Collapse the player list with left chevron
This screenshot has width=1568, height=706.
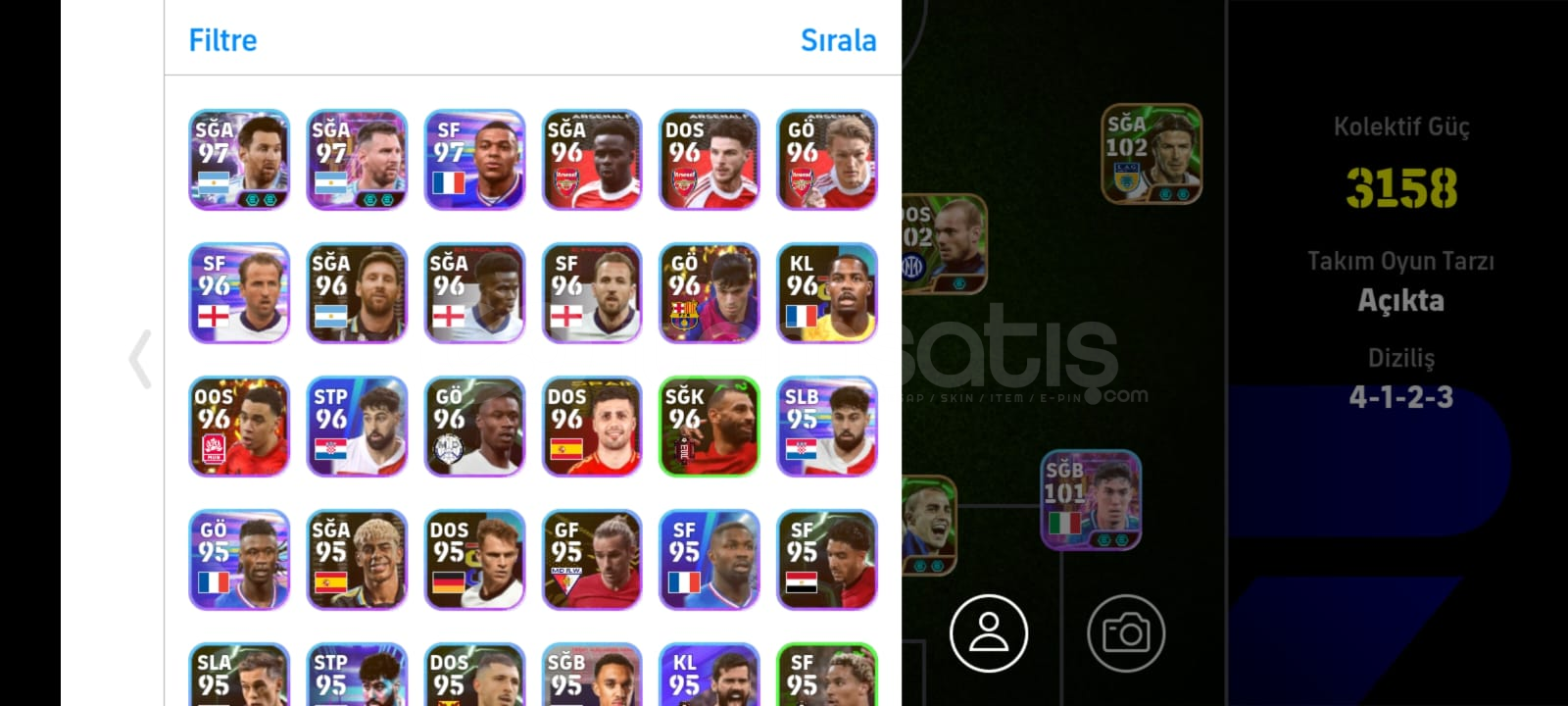[x=140, y=359]
